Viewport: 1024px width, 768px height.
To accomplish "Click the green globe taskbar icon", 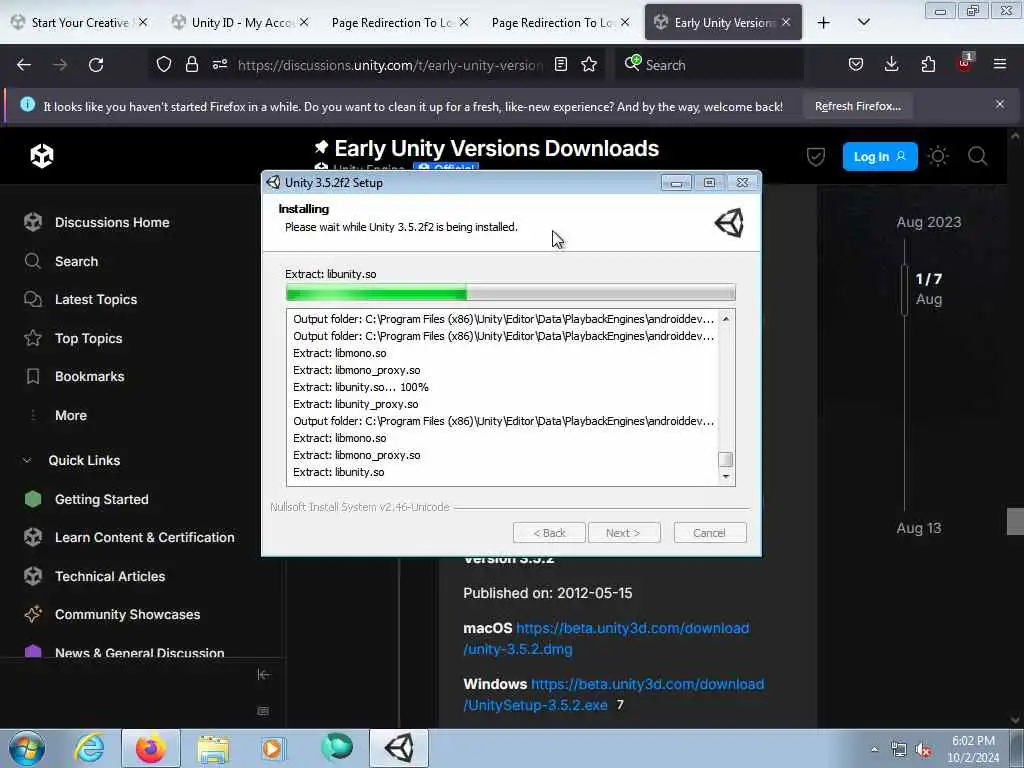I will click(337, 747).
